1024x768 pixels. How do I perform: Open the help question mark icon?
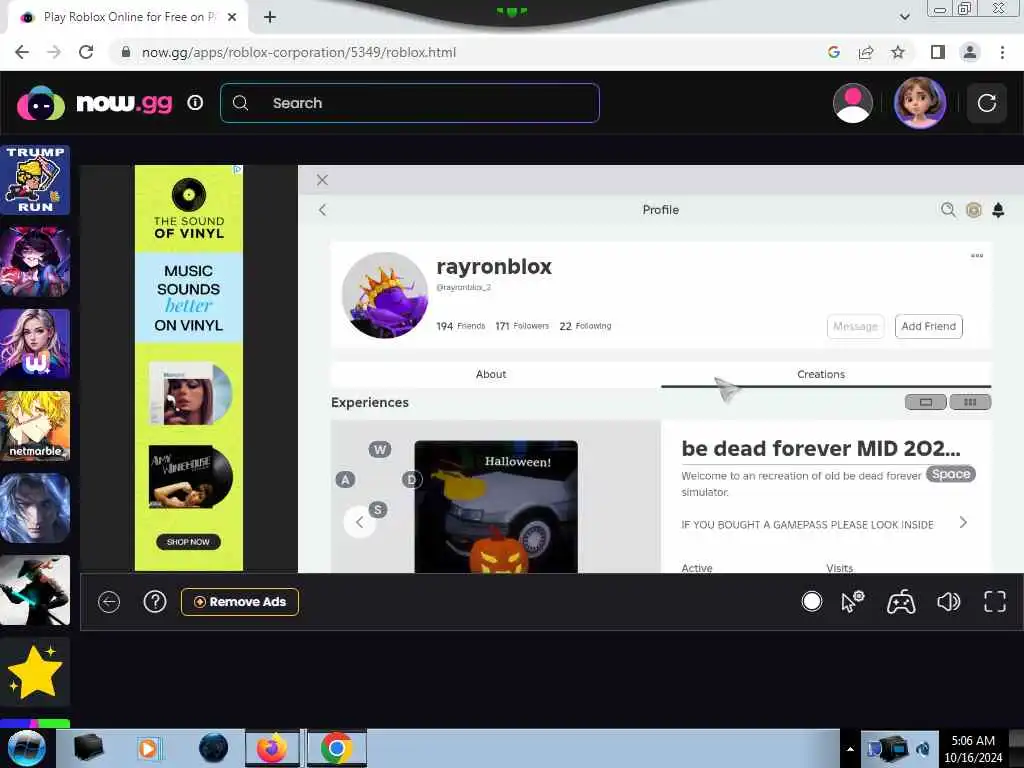point(155,601)
